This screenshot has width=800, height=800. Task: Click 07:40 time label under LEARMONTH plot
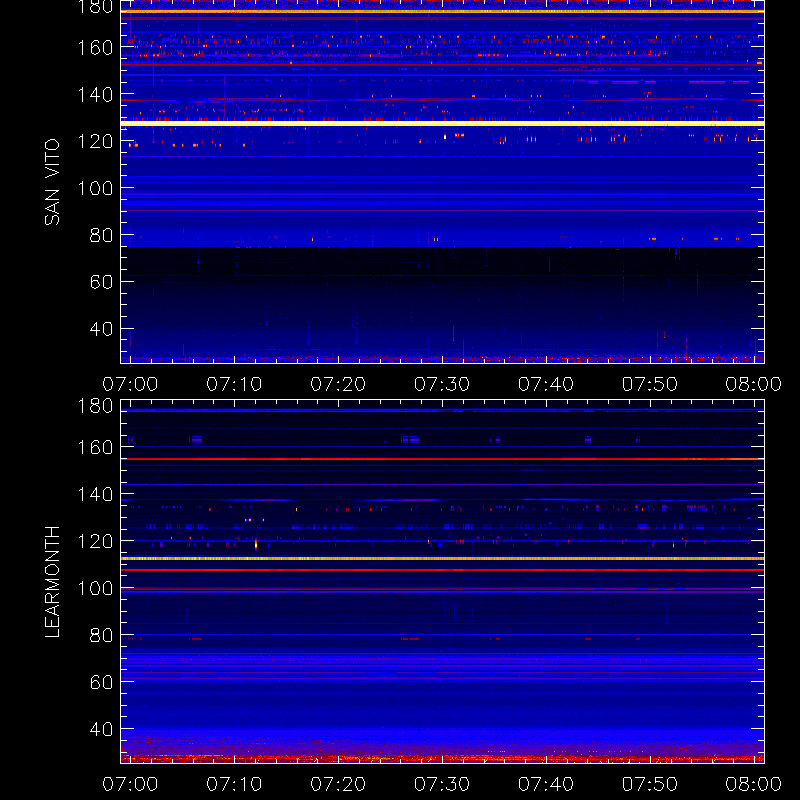click(x=546, y=784)
